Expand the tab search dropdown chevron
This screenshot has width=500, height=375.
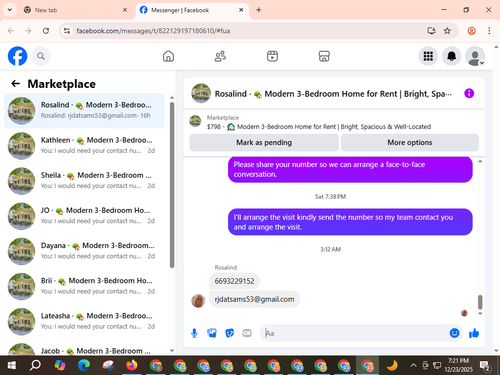10,10
